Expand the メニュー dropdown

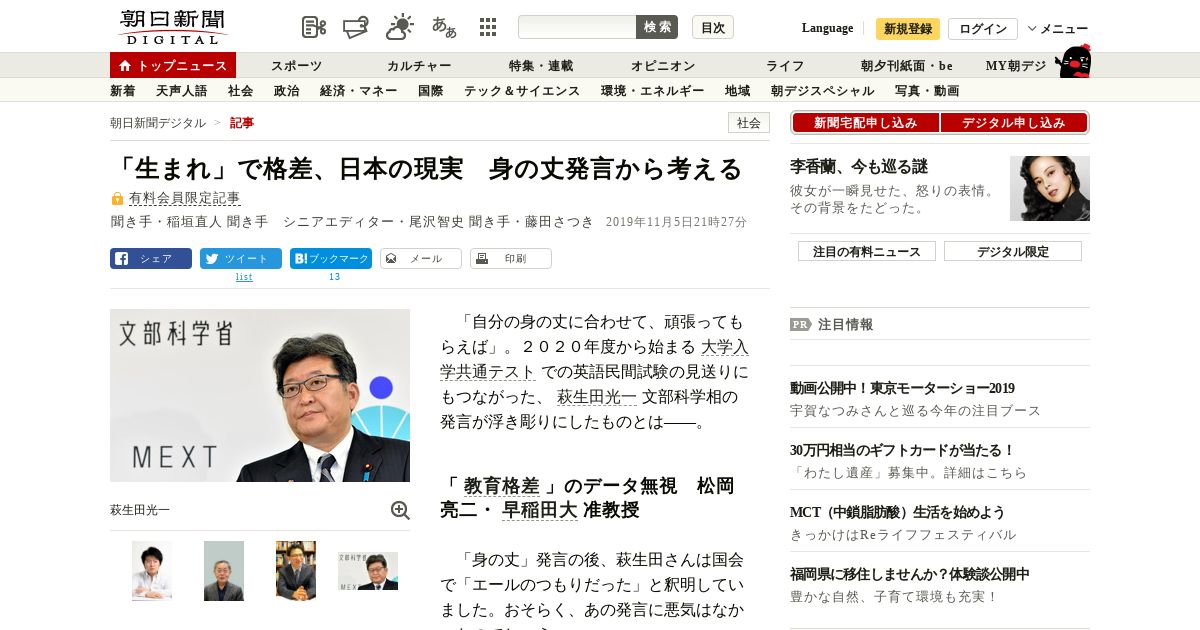tap(1058, 29)
